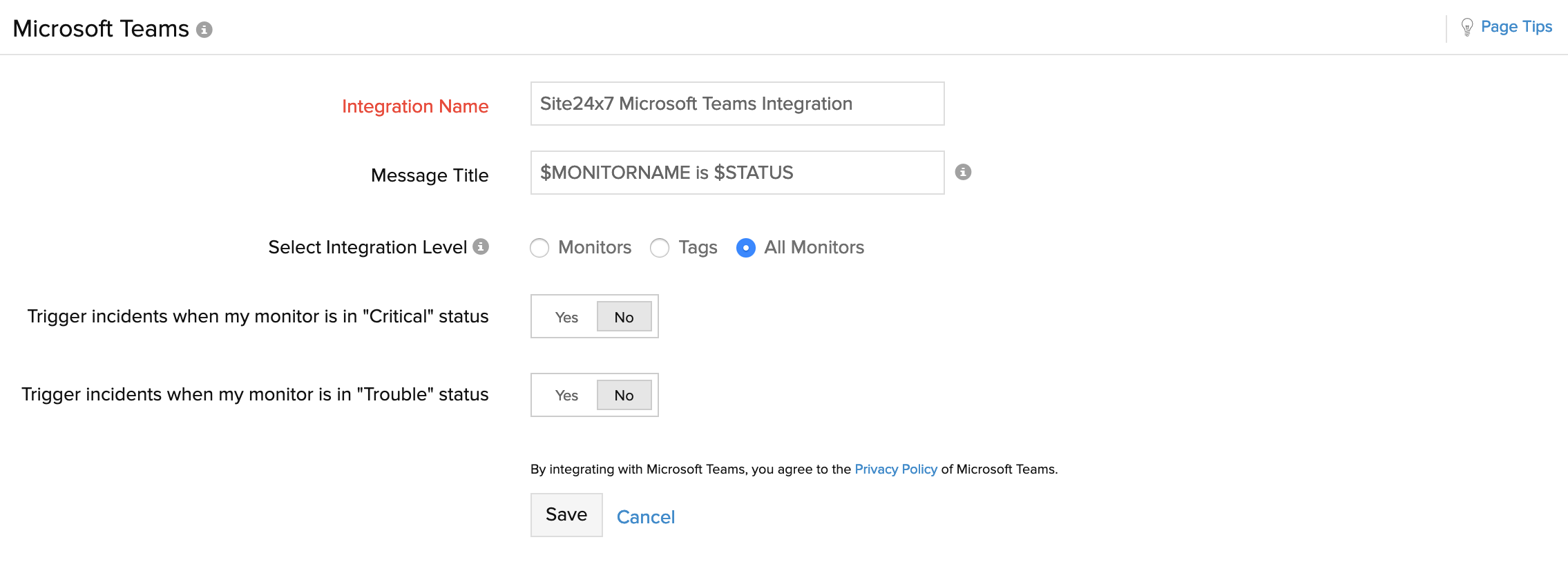Click the info icon beside Select Integration Level

[481, 246]
